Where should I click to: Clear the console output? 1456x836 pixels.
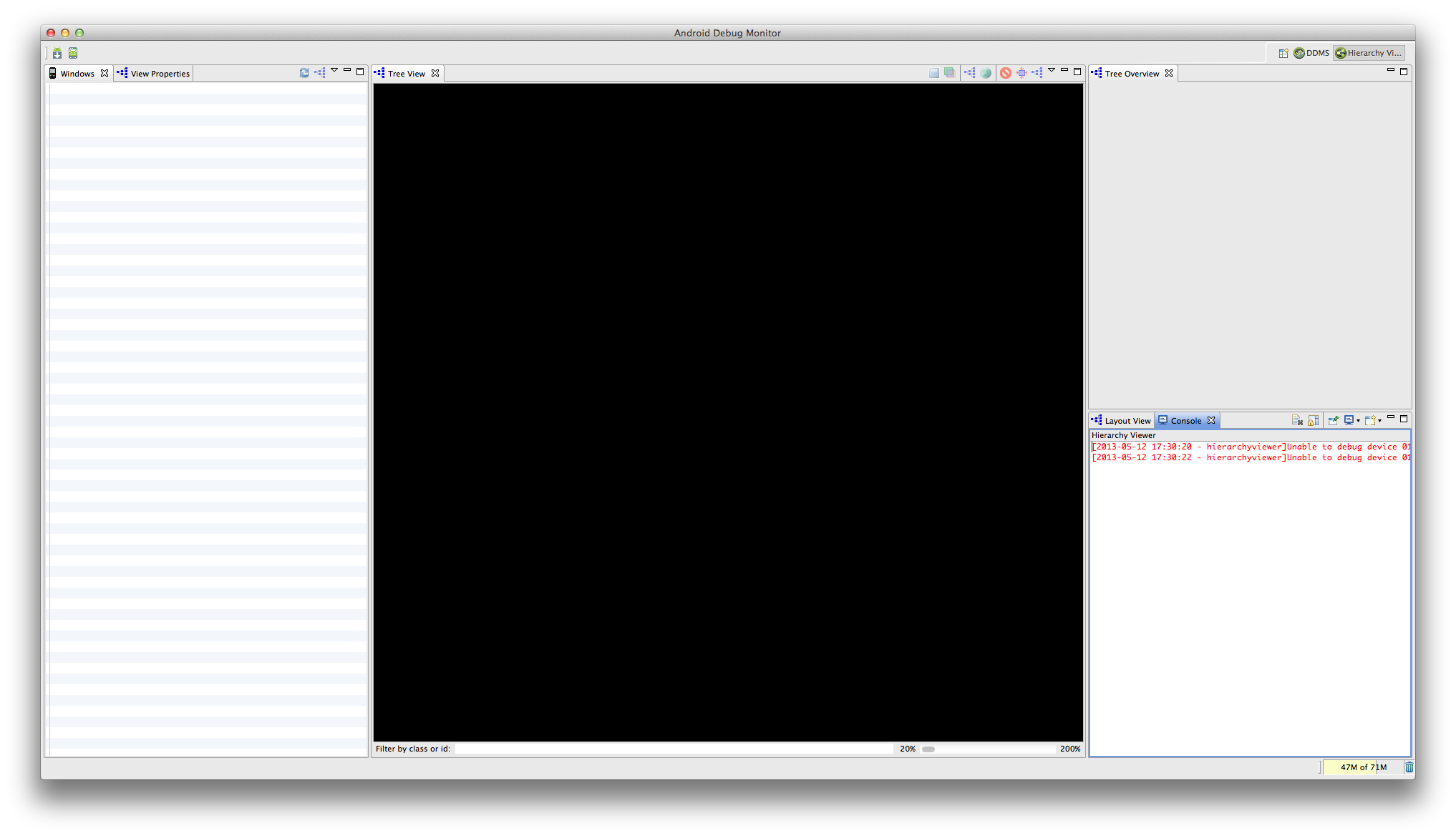(1297, 420)
